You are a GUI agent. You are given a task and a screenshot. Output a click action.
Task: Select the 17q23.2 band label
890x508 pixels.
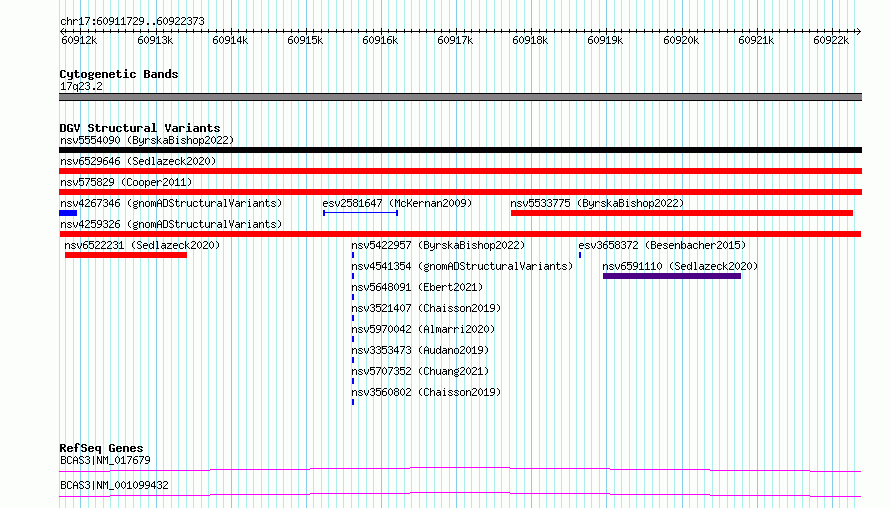pyautogui.click(x=81, y=86)
